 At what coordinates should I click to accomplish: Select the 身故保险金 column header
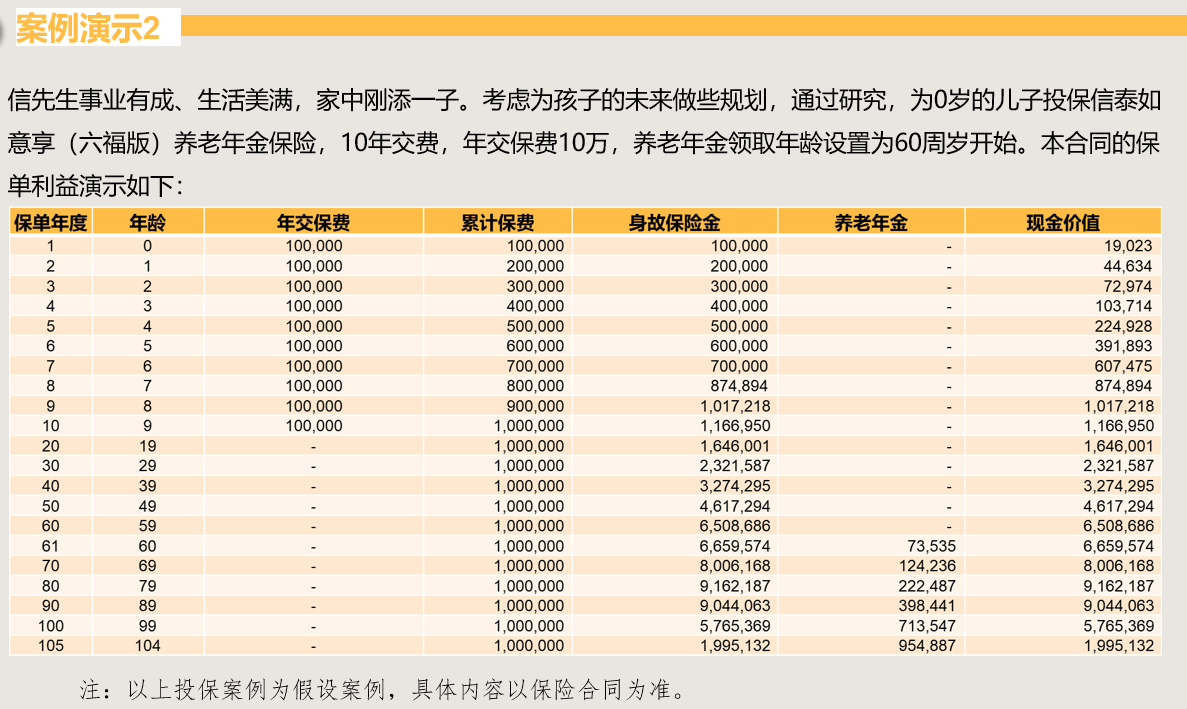pyautogui.click(x=675, y=222)
